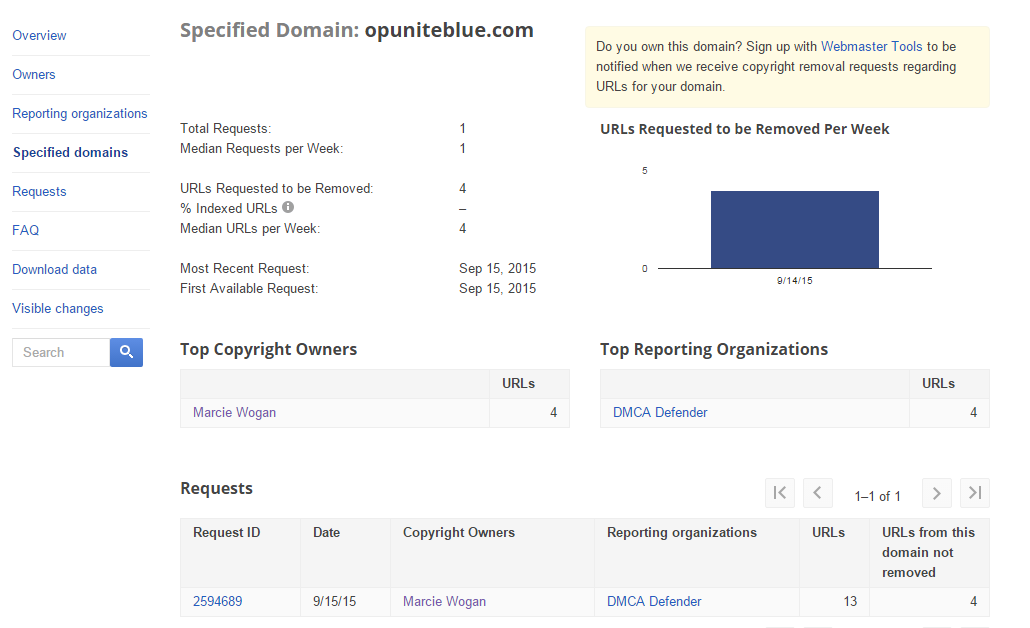Jump to last page of Requests
This screenshot has width=1030, height=628.
click(x=975, y=493)
